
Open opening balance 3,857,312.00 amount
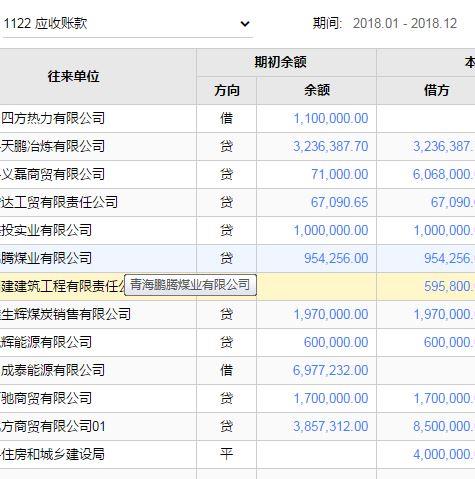coord(331,426)
